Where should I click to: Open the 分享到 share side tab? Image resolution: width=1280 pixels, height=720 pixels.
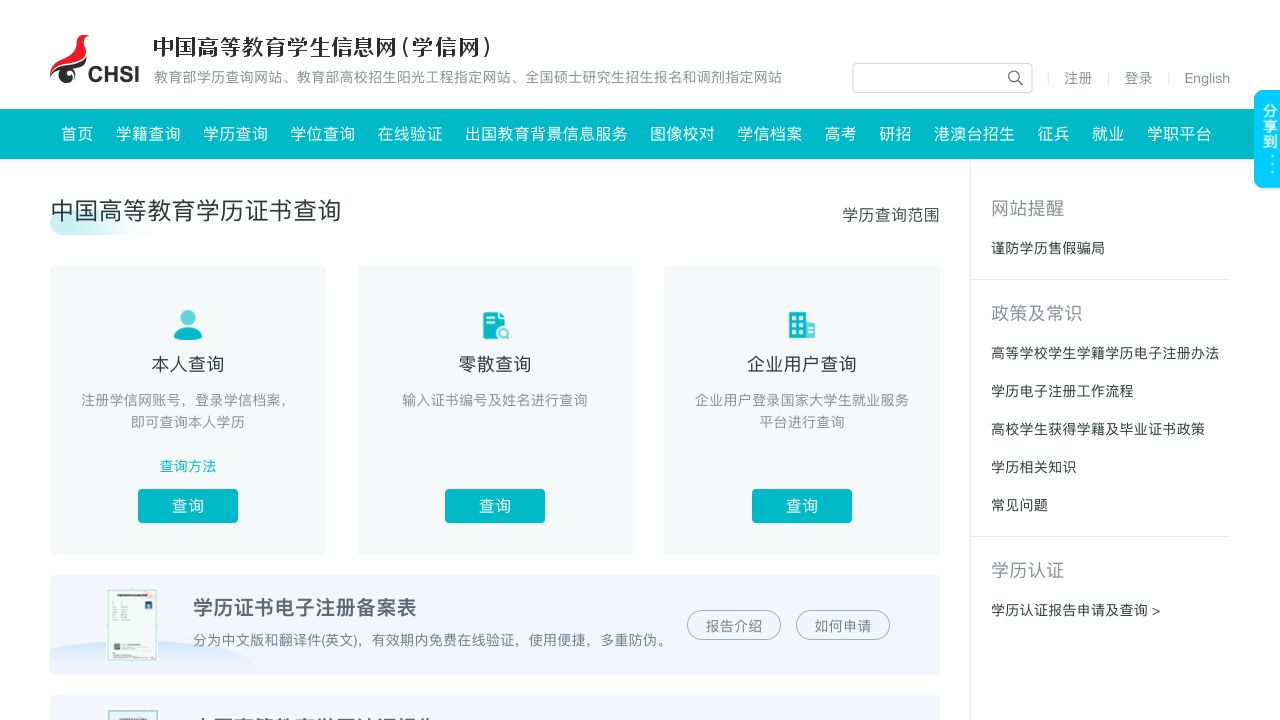[x=1268, y=139]
